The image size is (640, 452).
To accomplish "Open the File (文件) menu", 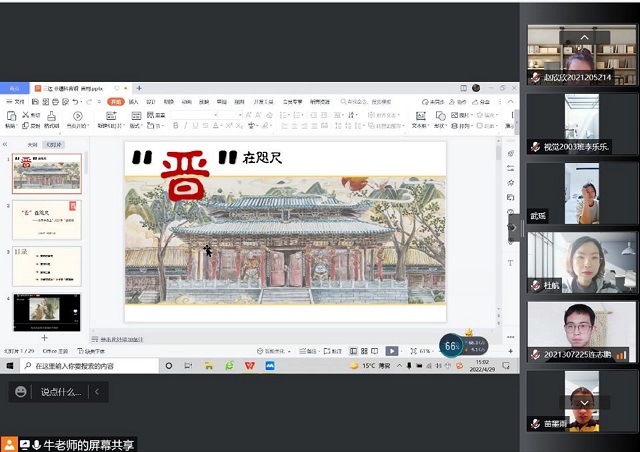I will pyautogui.click(x=16, y=102).
